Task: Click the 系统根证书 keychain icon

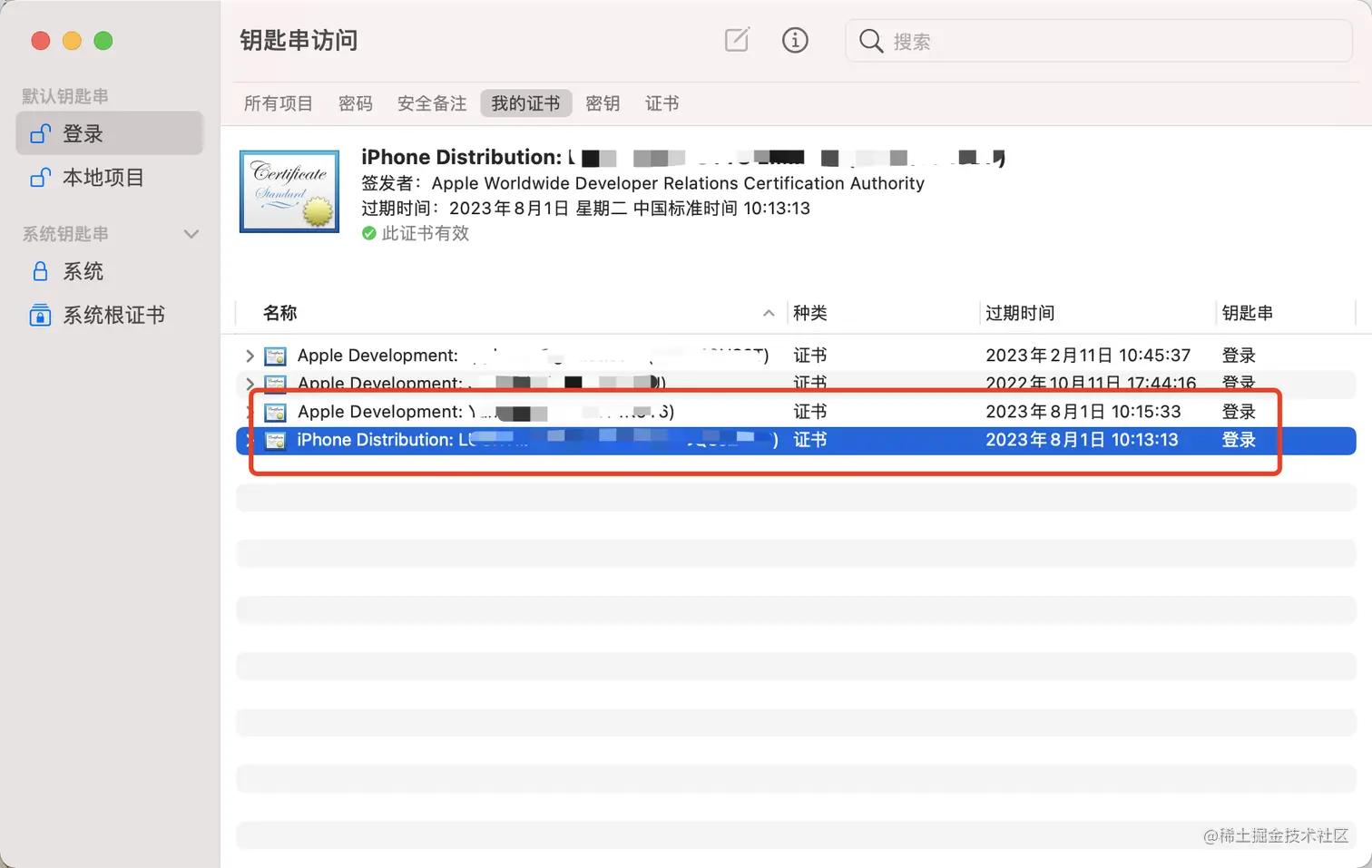Action: tap(40, 315)
